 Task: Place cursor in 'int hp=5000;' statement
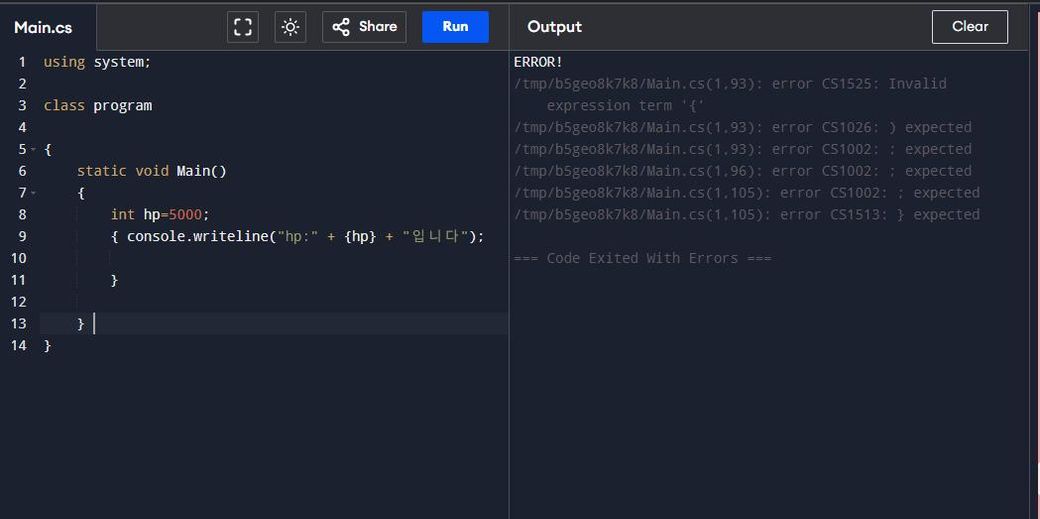(x=160, y=215)
